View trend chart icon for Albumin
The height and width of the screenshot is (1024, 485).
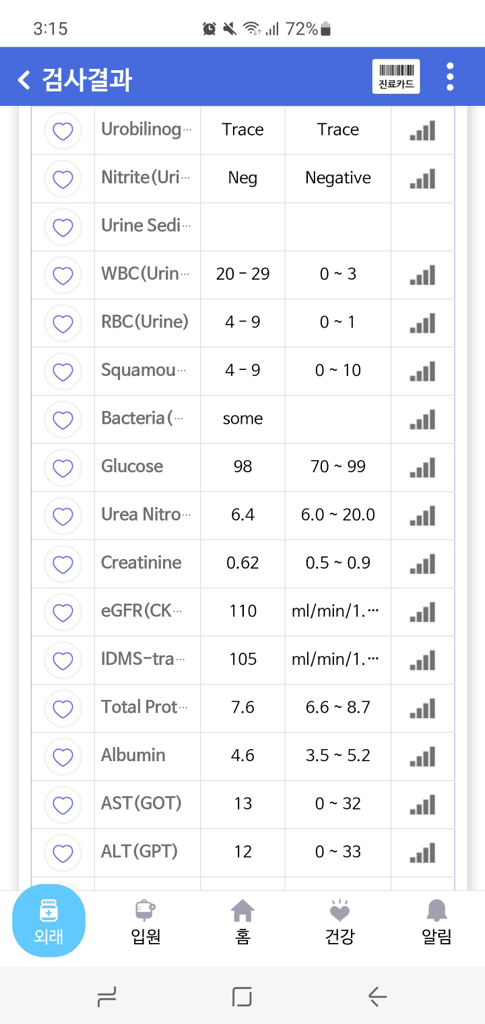point(422,756)
